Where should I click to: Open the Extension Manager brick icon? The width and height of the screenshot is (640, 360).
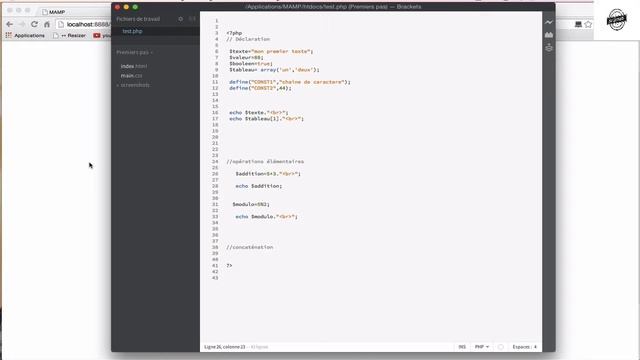click(549, 35)
